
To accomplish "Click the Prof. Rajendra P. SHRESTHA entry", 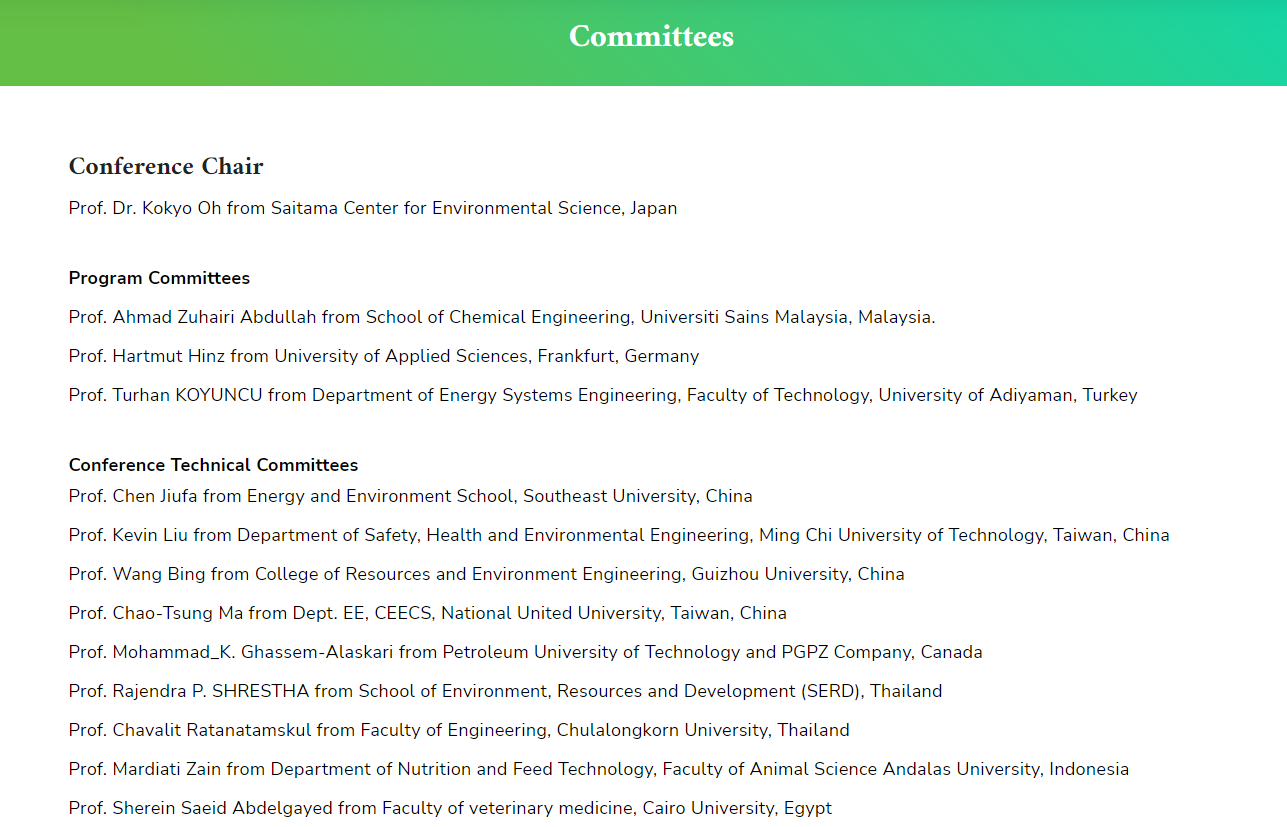I will [x=506, y=691].
